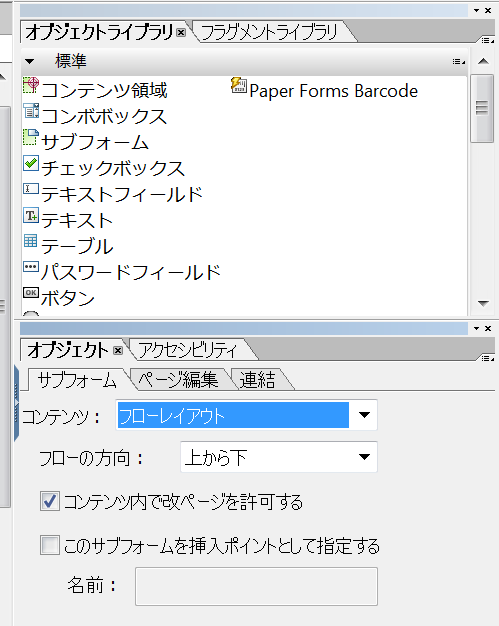Select the コンテンツ領域 content area icon

click(x=31, y=85)
